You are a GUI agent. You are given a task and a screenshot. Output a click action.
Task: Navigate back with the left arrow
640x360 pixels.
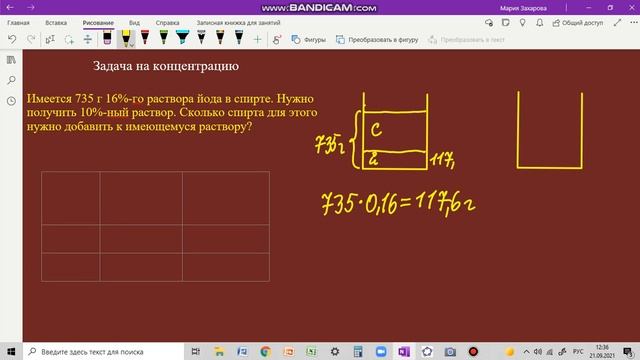click(10, 7)
